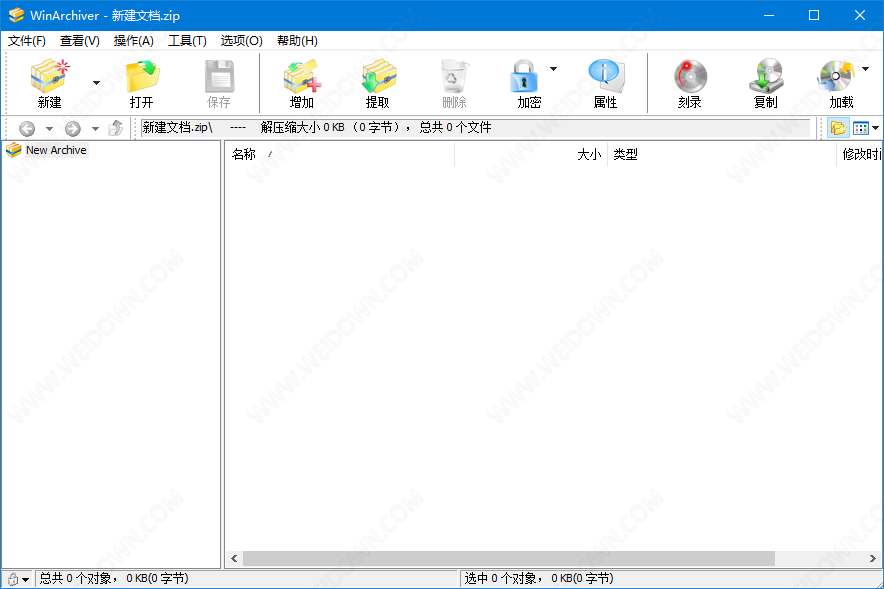Close the WinArchiver window

coord(860,15)
